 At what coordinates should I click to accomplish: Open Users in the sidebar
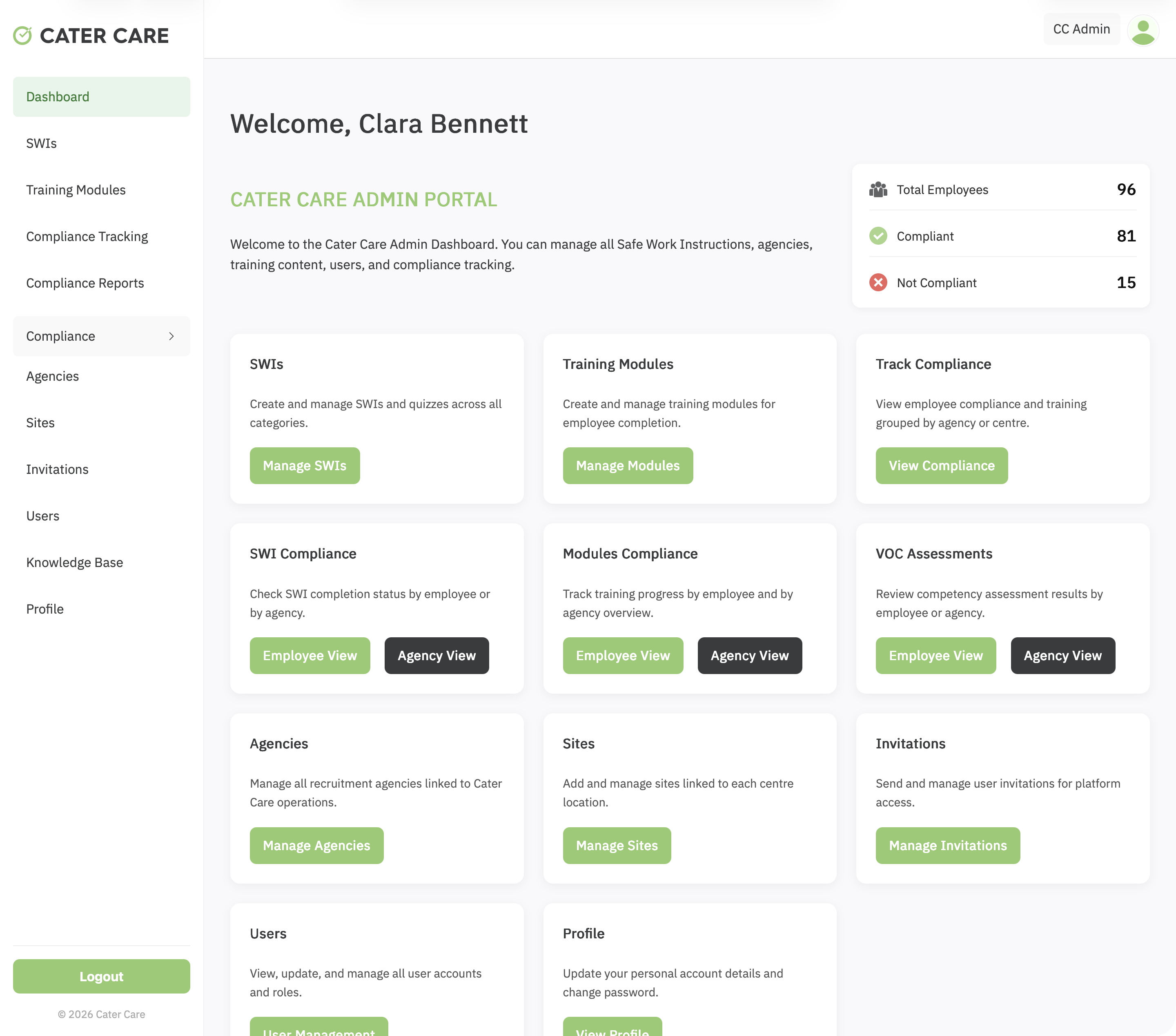tap(101, 516)
